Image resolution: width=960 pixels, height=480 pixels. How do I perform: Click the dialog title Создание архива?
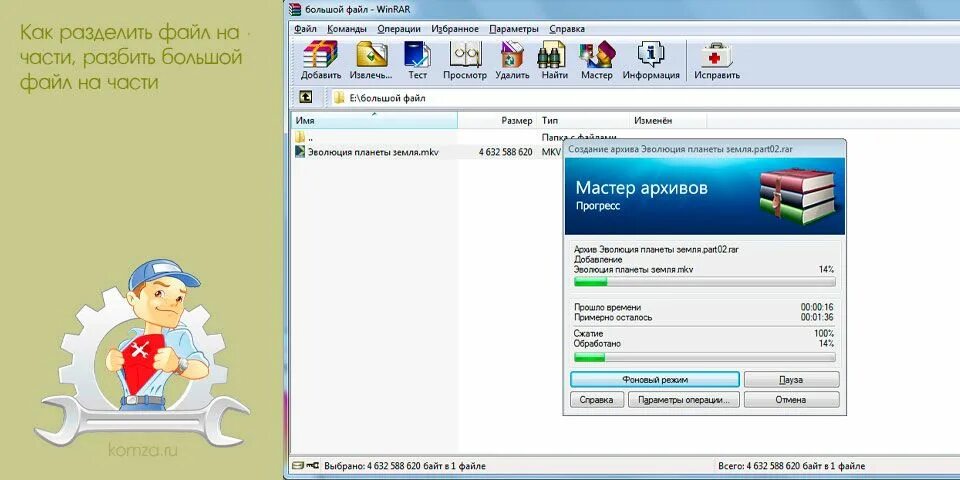[x=681, y=148]
